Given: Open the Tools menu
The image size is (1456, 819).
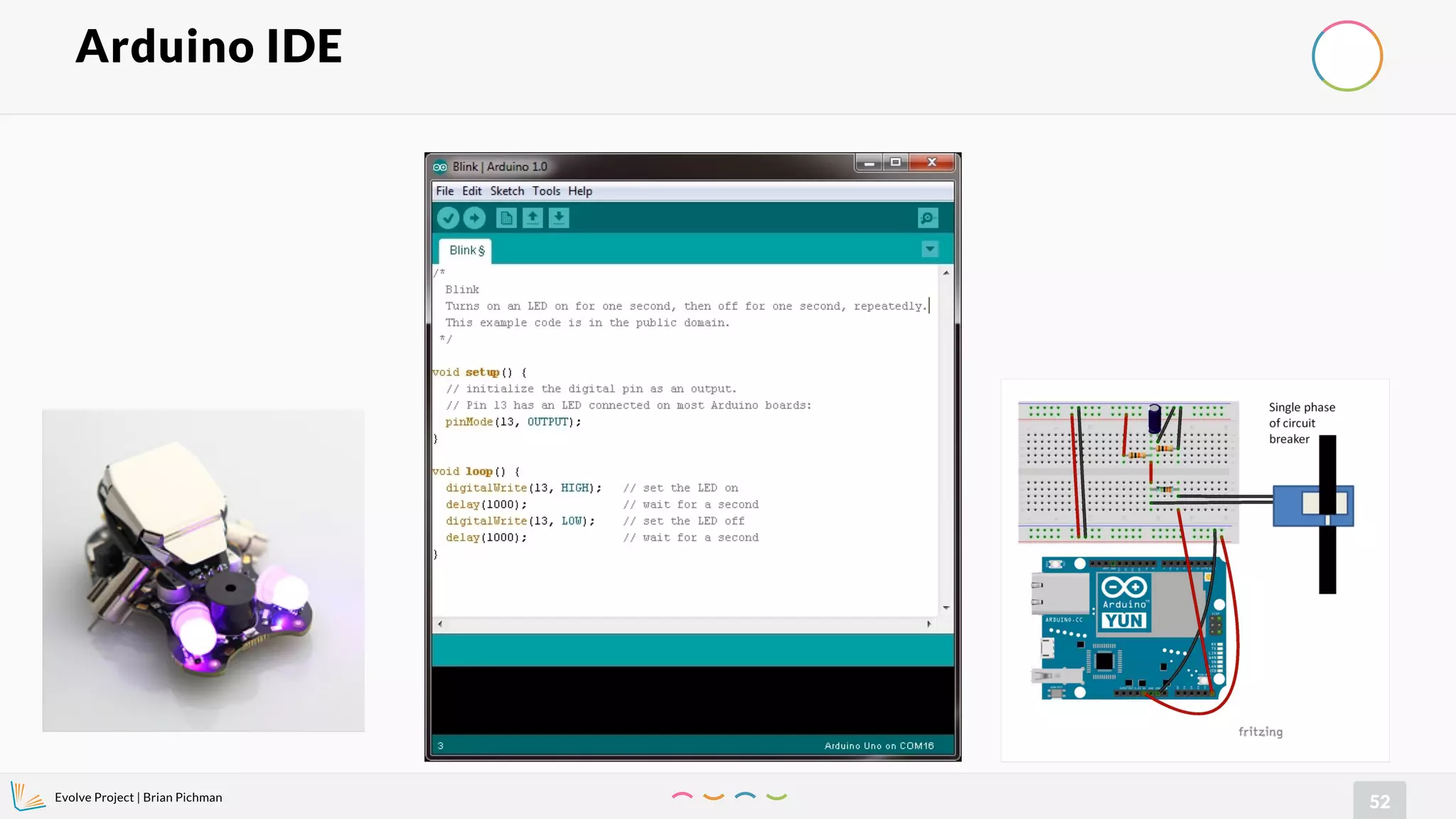Looking at the screenshot, I should (546, 191).
